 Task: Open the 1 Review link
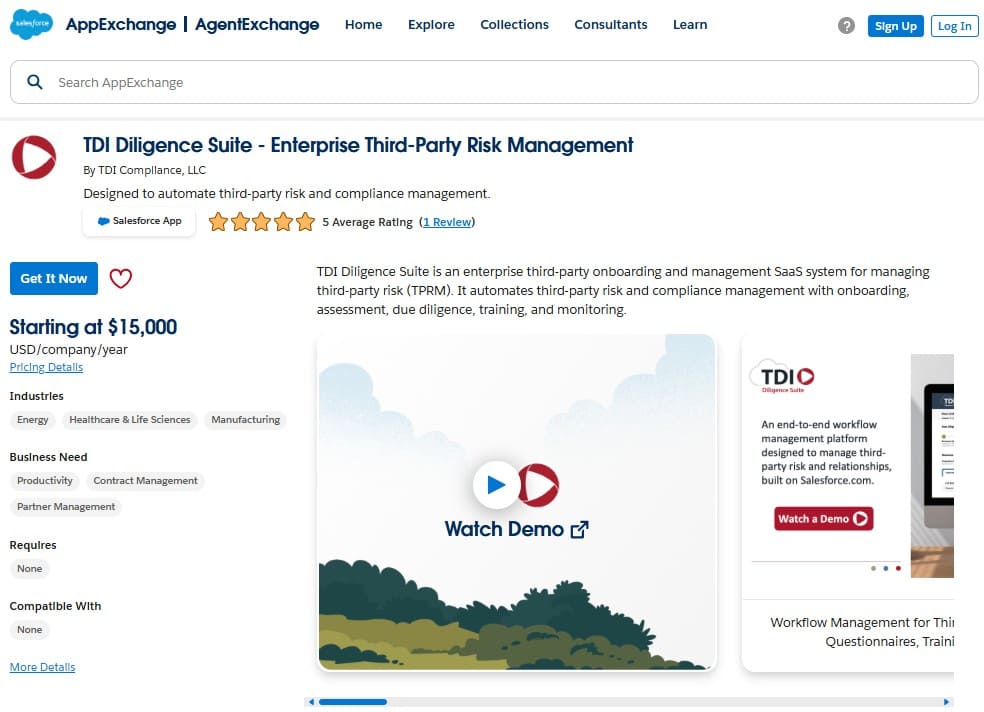coord(447,222)
